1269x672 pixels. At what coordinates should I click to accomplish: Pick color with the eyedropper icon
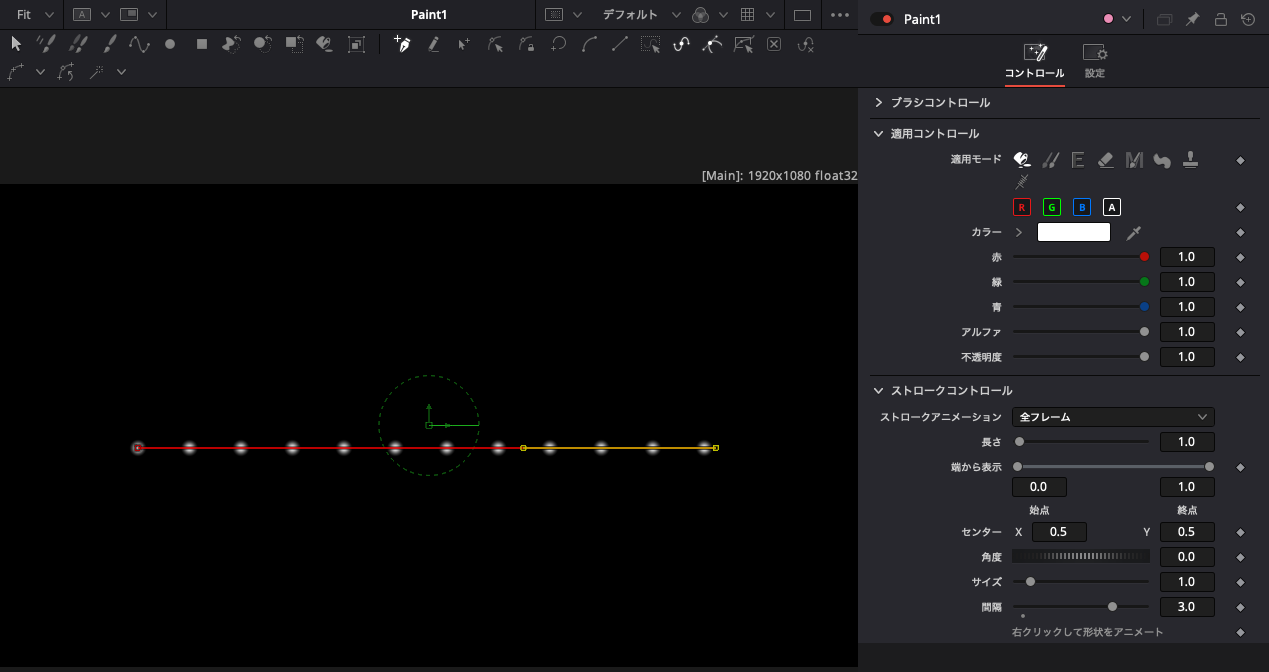1134,232
